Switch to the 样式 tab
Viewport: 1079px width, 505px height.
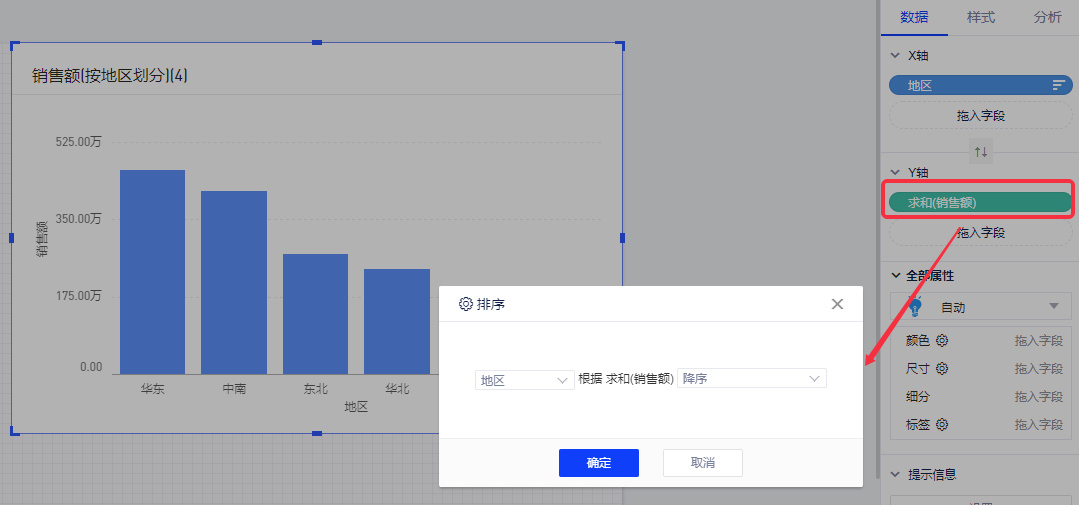pos(980,17)
